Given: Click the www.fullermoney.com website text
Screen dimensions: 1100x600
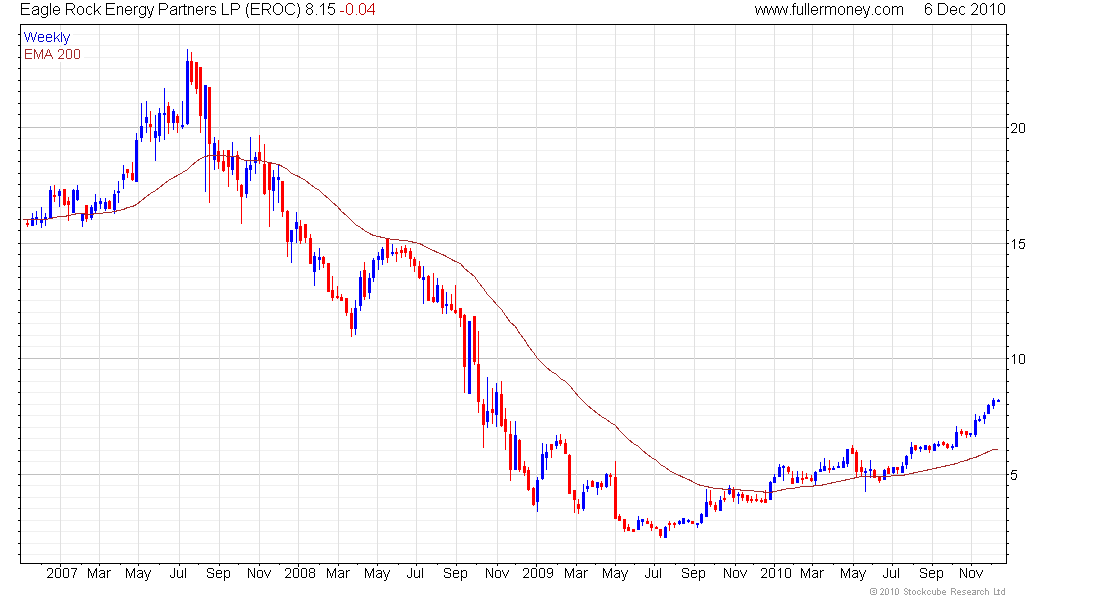Looking at the screenshot, I should point(829,10).
